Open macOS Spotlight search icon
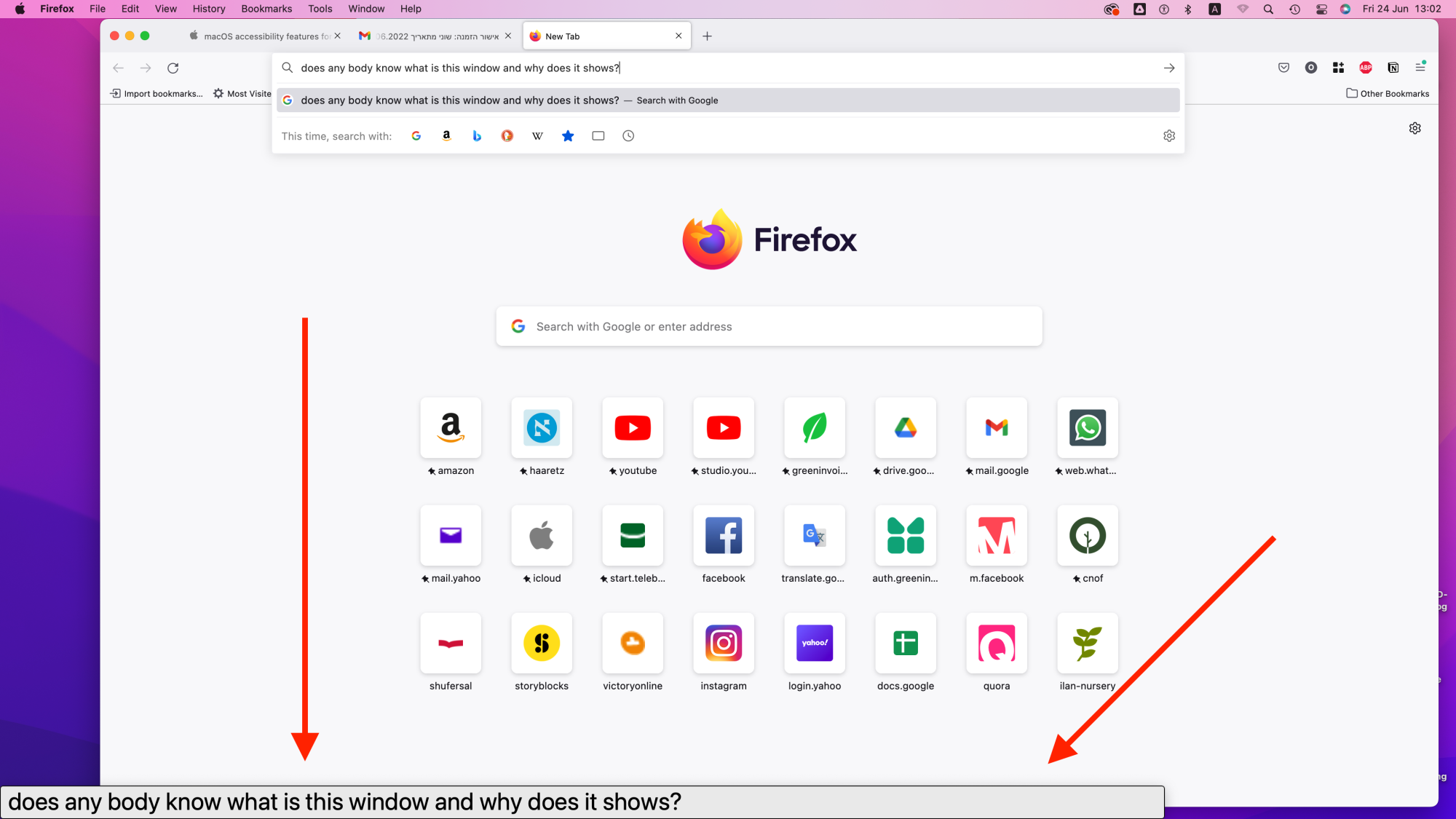1456x819 pixels. point(1268,9)
